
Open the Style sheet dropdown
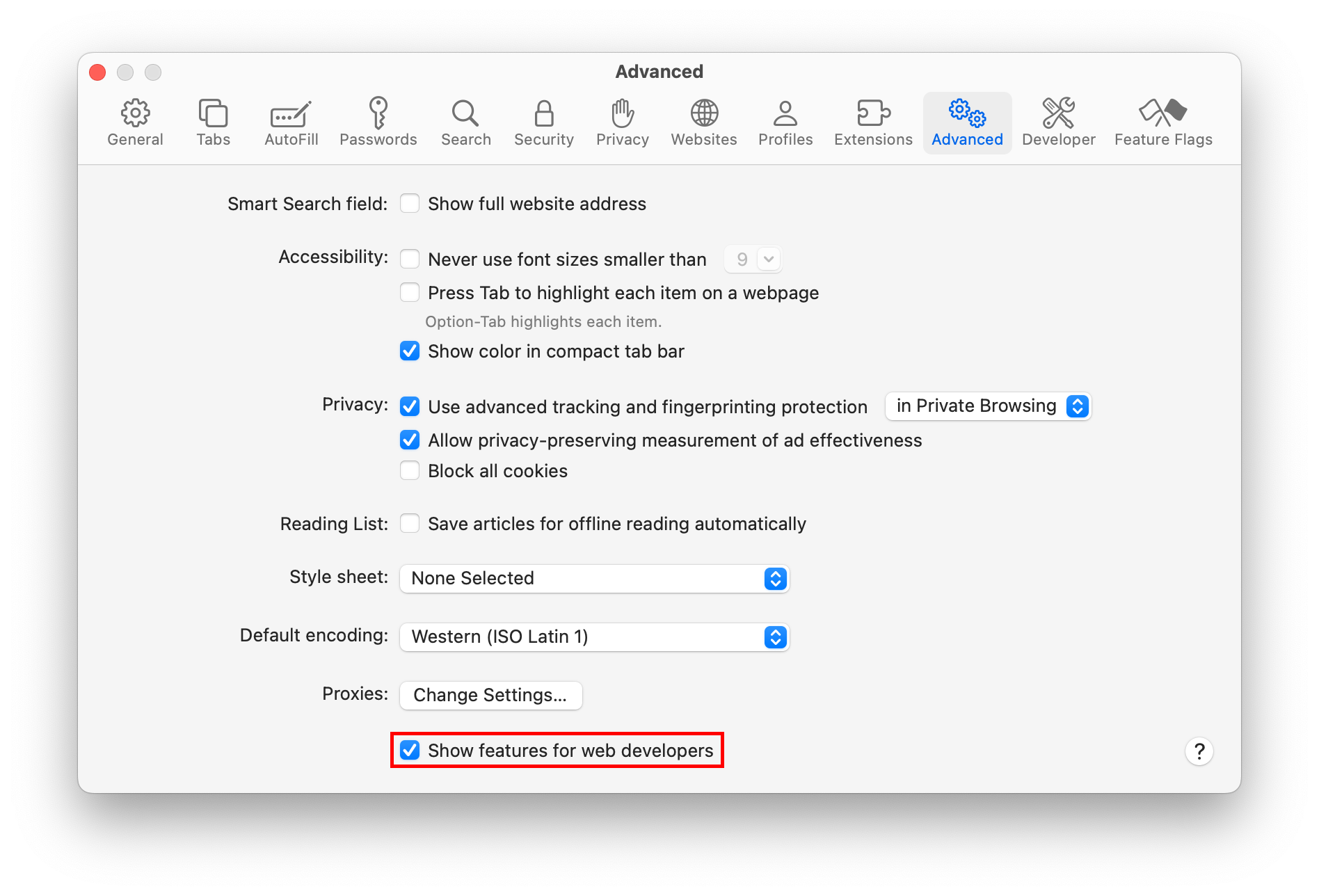(594, 578)
